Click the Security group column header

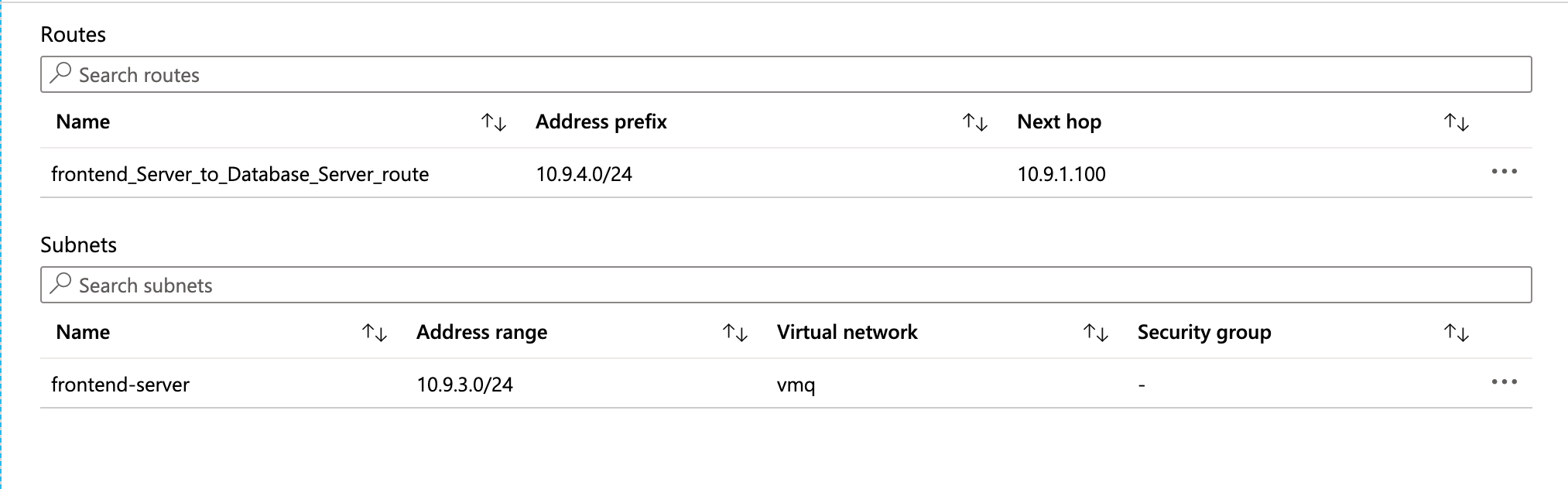(x=1203, y=333)
